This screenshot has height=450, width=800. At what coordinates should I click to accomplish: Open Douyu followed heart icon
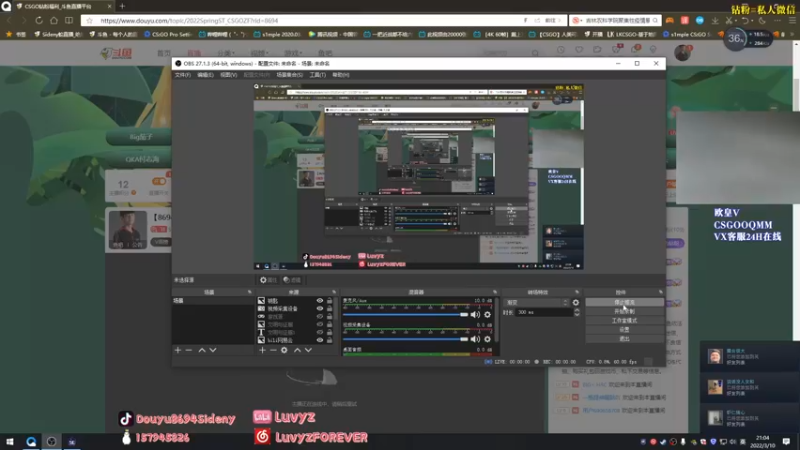(x=579, y=50)
